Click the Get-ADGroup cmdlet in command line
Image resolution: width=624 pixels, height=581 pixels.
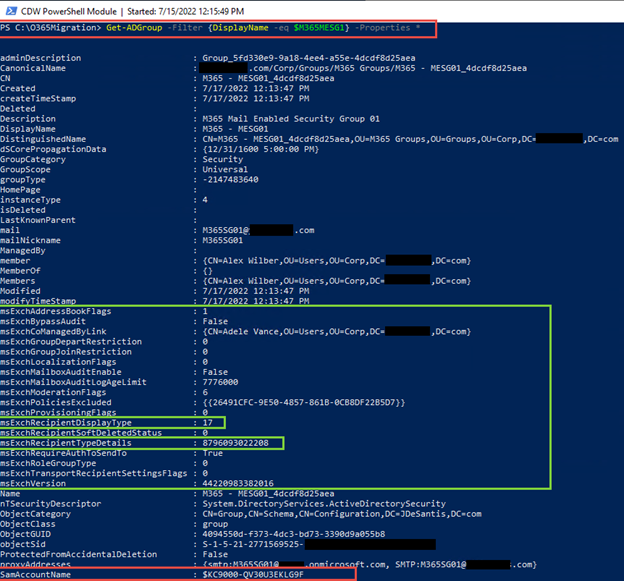click(134, 28)
